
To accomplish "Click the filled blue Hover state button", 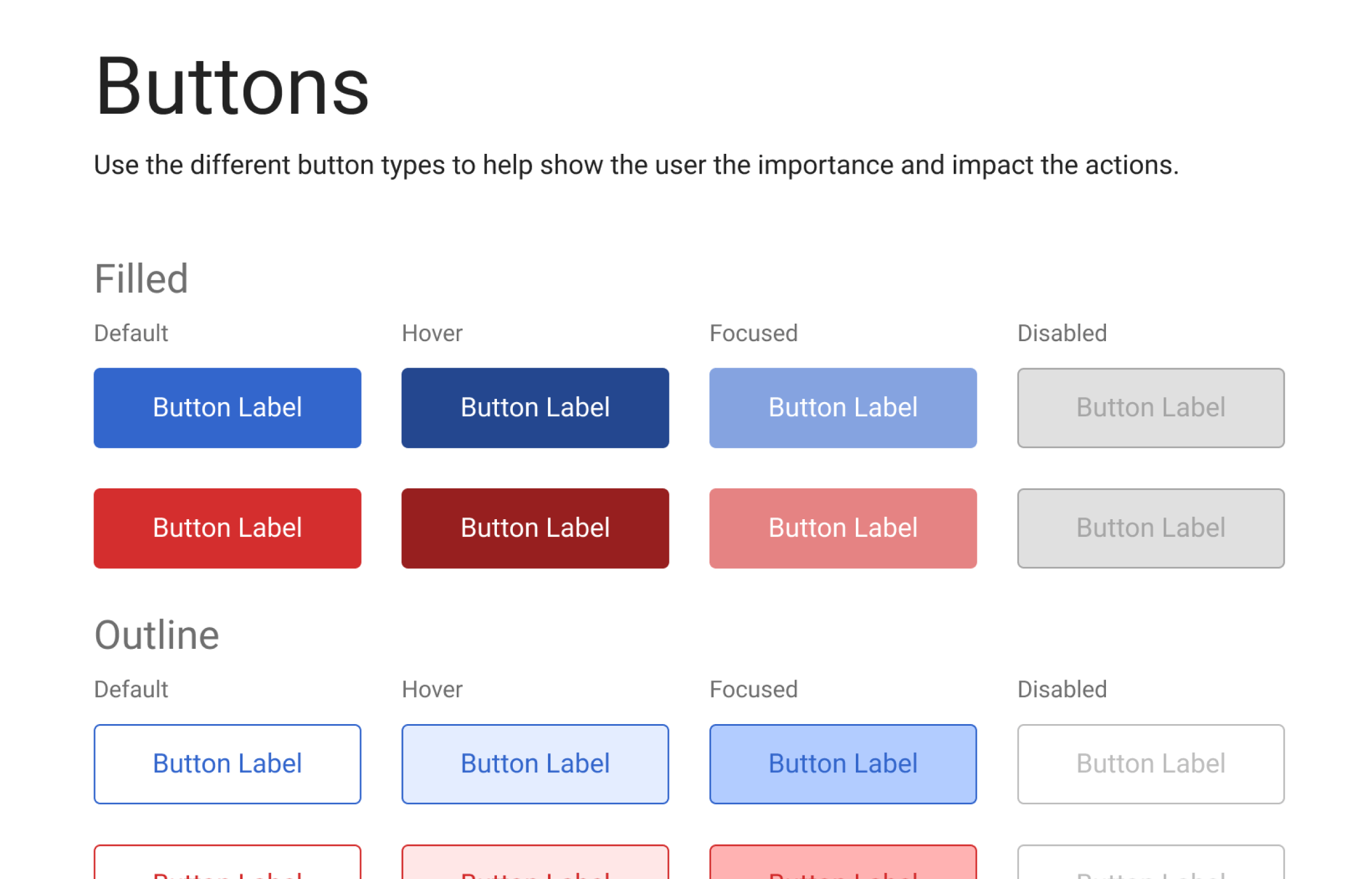I will point(534,408).
